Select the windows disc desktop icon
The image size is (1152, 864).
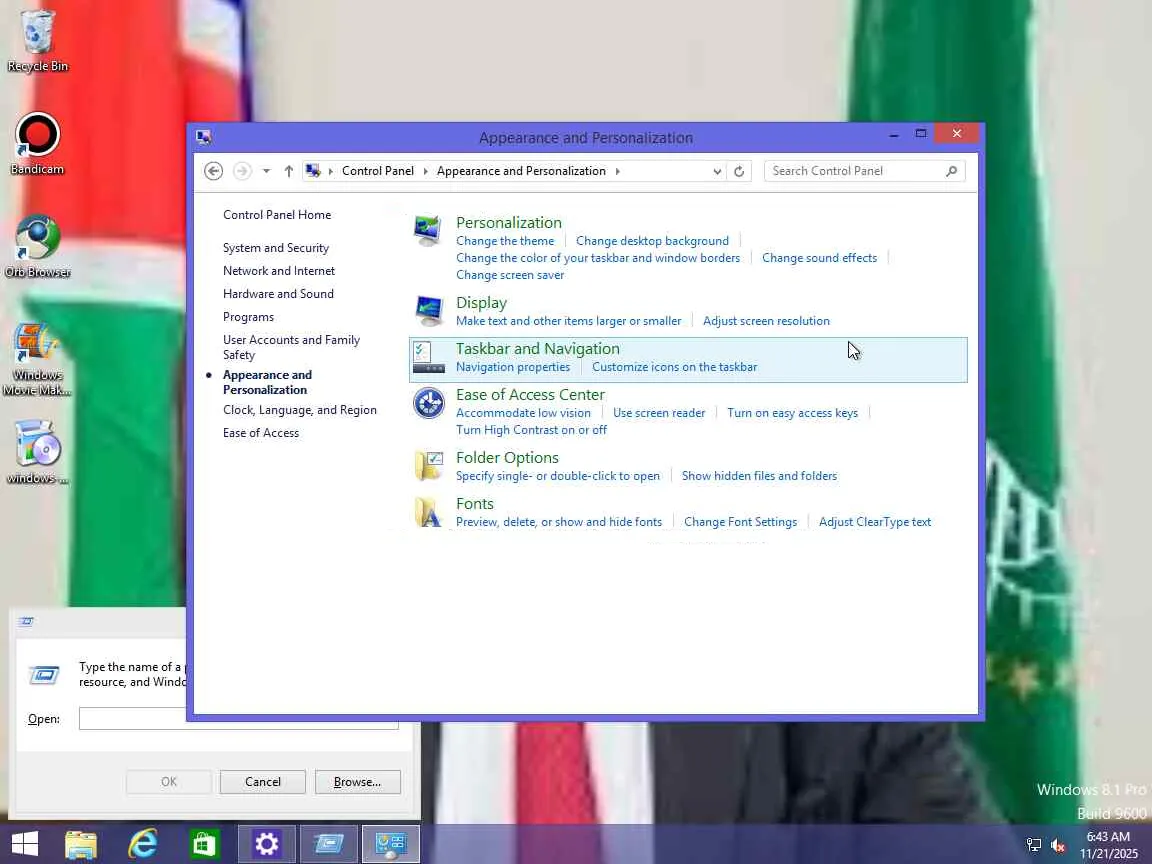pos(37,453)
